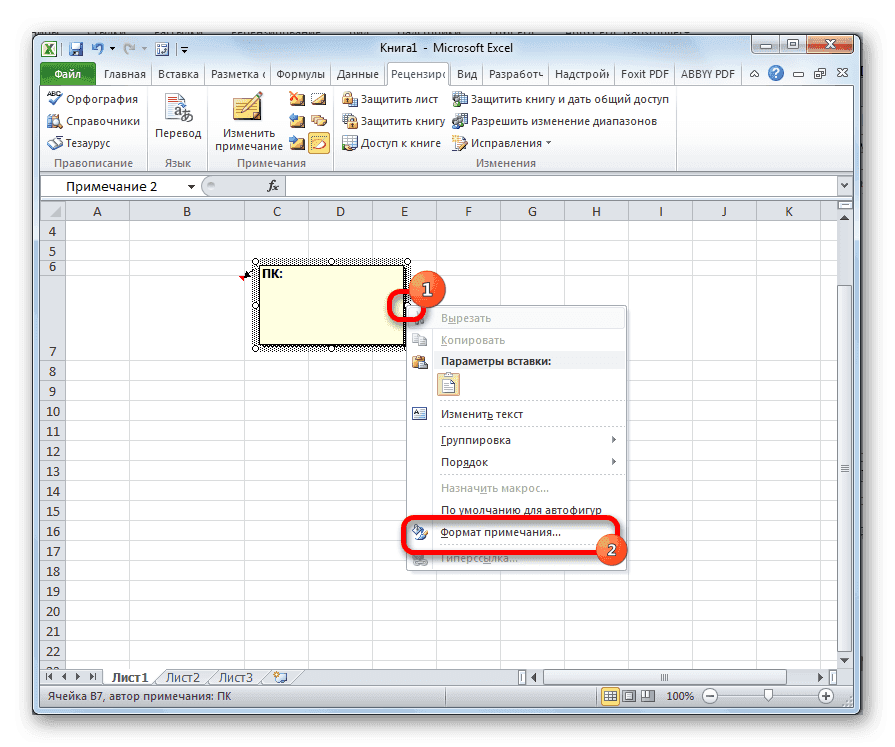Switch to the Рецензирование ribbon tab

click(x=417, y=73)
